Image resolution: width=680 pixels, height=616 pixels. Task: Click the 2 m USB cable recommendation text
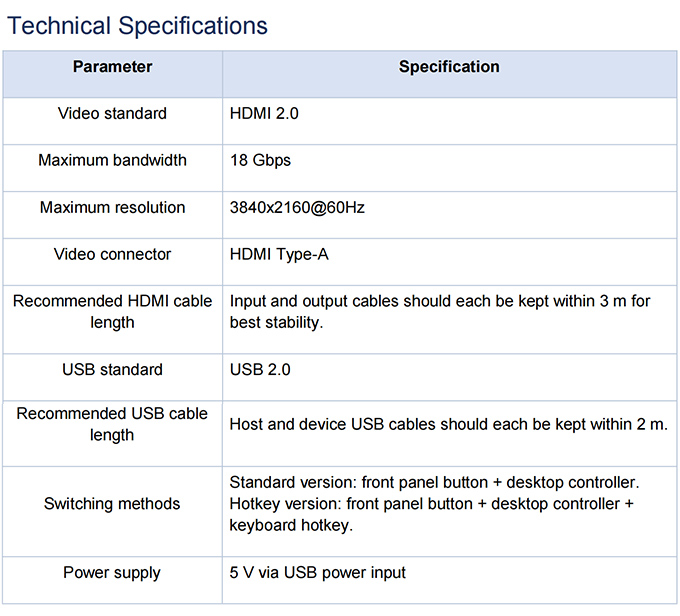[x=448, y=424]
